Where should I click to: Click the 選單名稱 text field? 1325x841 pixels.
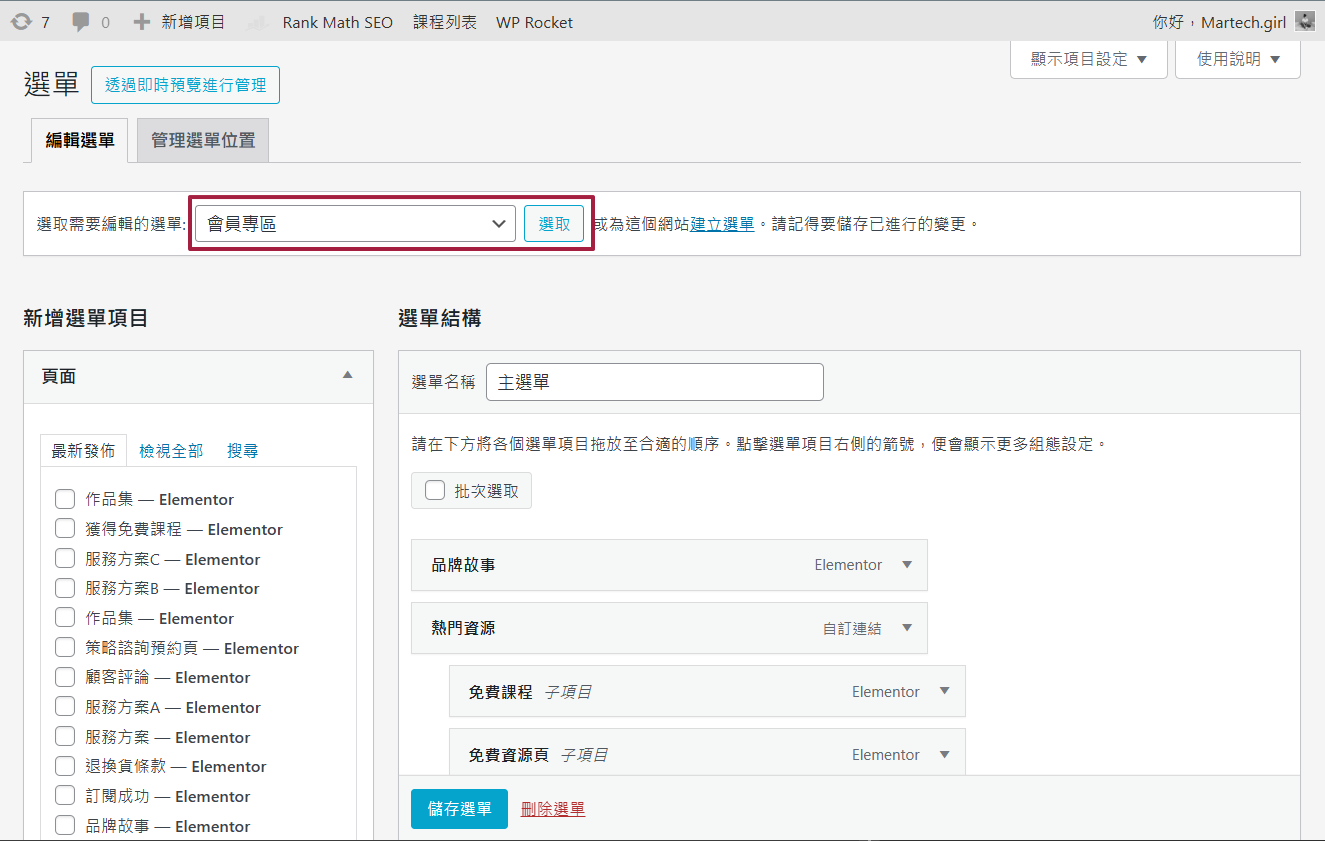(654, 382)
